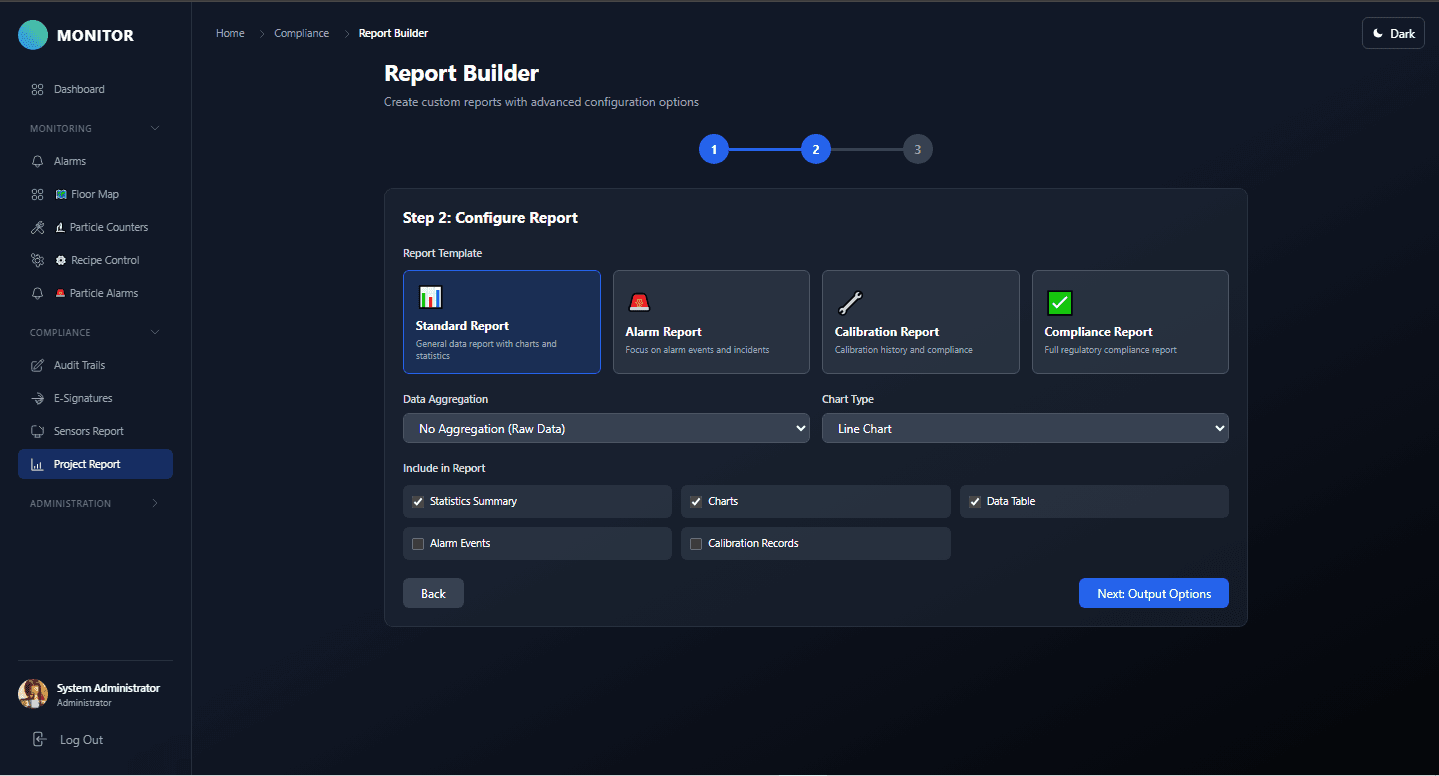1439x776 pixels.
Task: Click the System Administrator name text
Action: pyautogui.click(x=108, y=688)
